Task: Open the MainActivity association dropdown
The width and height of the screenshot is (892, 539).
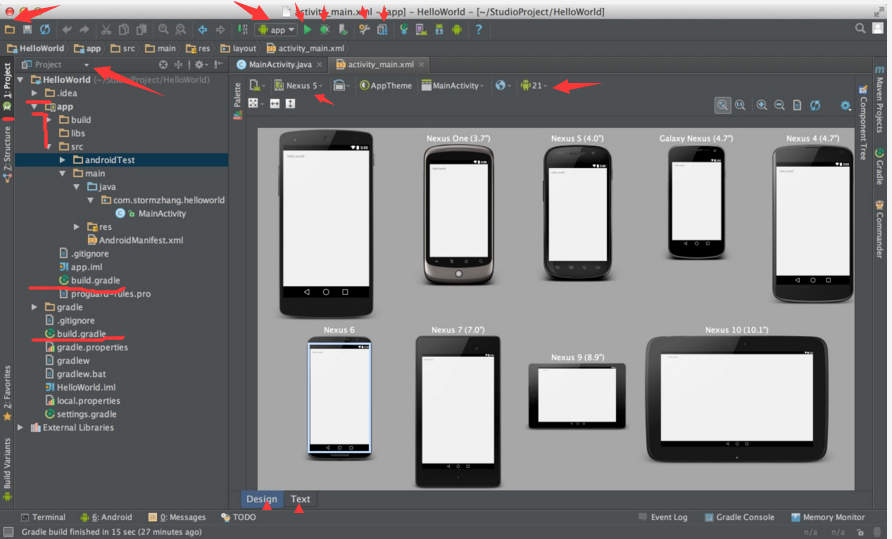Action: (x=453, y=85)
